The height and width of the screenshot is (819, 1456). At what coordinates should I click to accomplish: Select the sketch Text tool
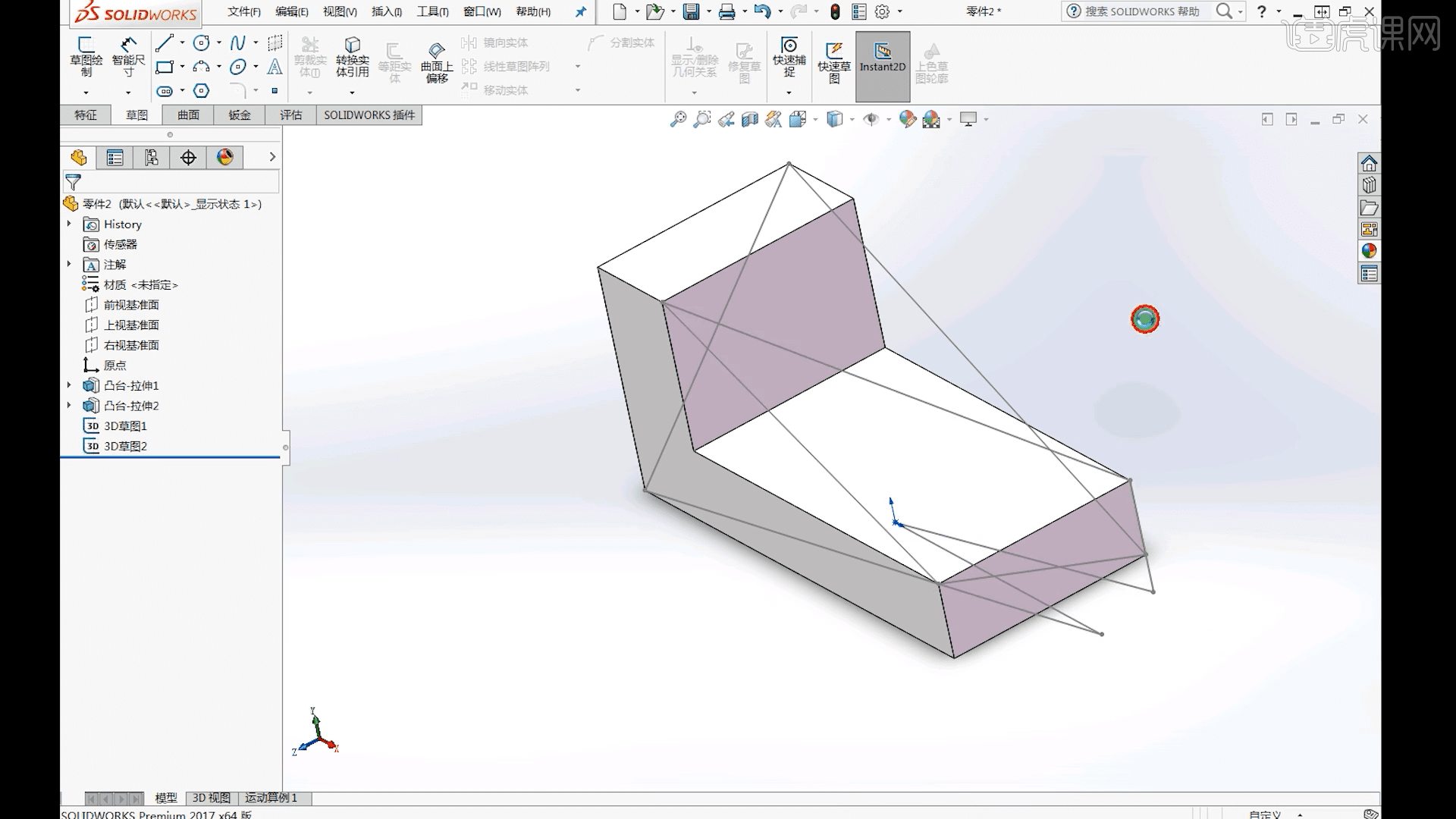pos(275,67)
